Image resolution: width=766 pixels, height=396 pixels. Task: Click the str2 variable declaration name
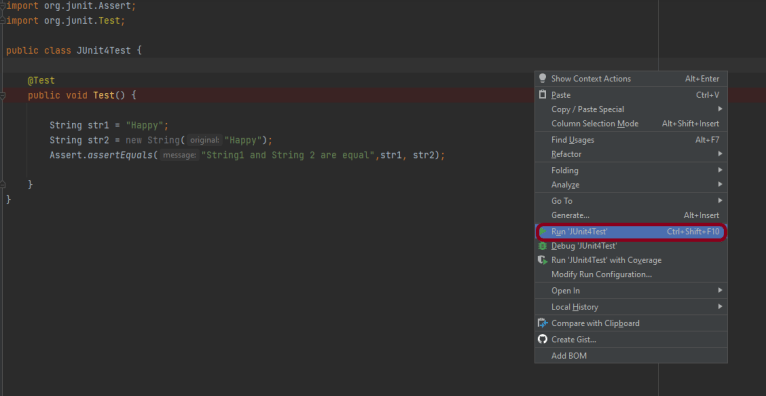click(x=98, y=140)
